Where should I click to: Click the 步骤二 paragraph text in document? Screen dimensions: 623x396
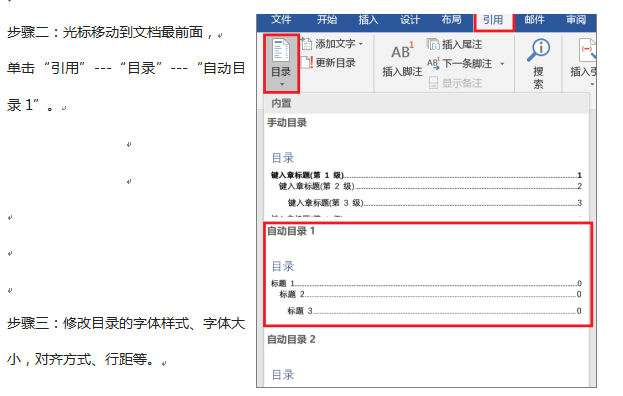pos(126,69)
